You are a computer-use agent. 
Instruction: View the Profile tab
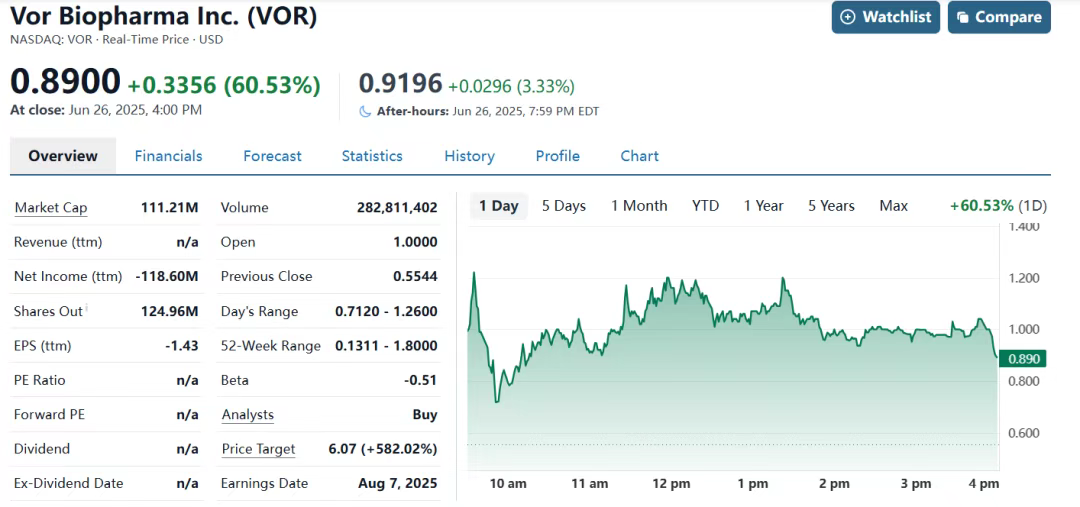pos(557,156)
